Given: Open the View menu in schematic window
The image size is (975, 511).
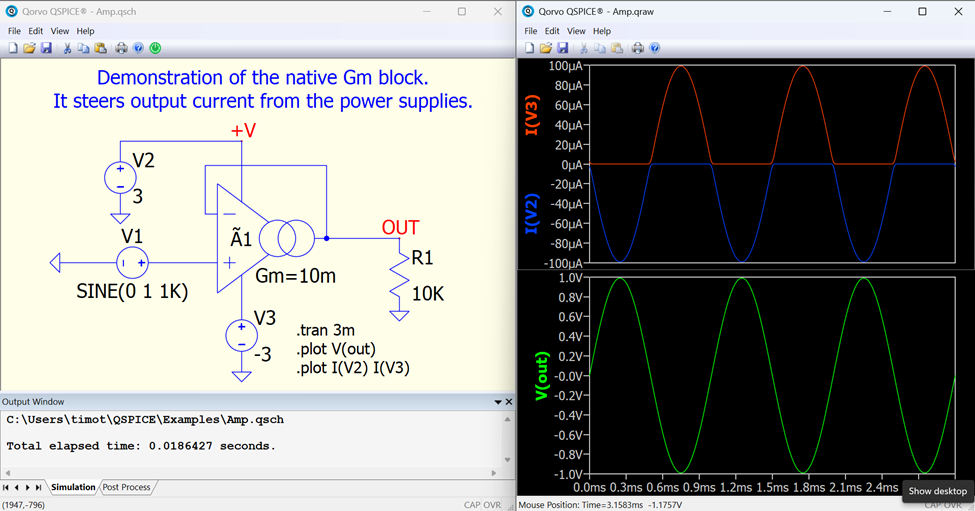Looking at the screenshot, I should coord(60,31).
